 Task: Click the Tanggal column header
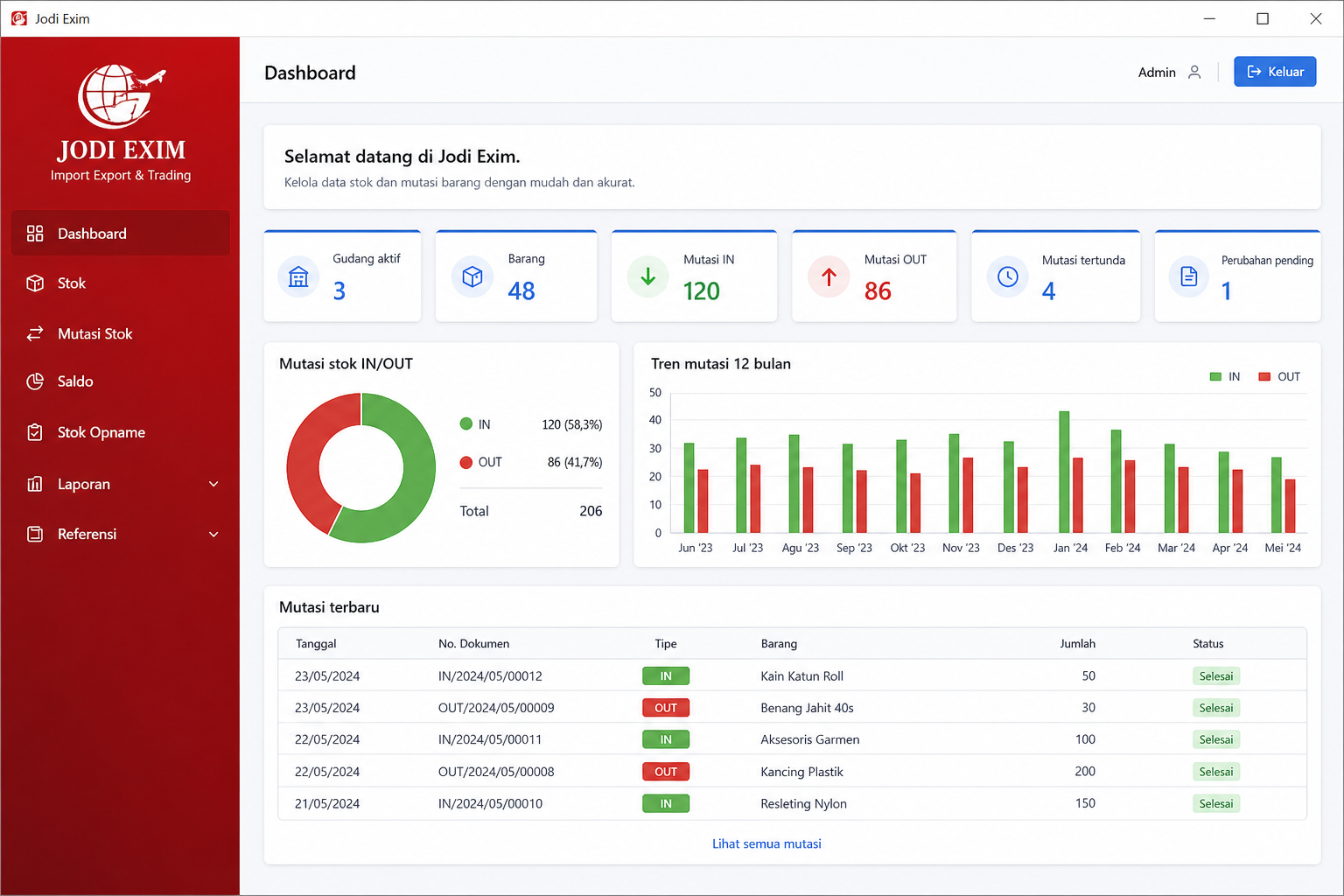coord(316,643)
